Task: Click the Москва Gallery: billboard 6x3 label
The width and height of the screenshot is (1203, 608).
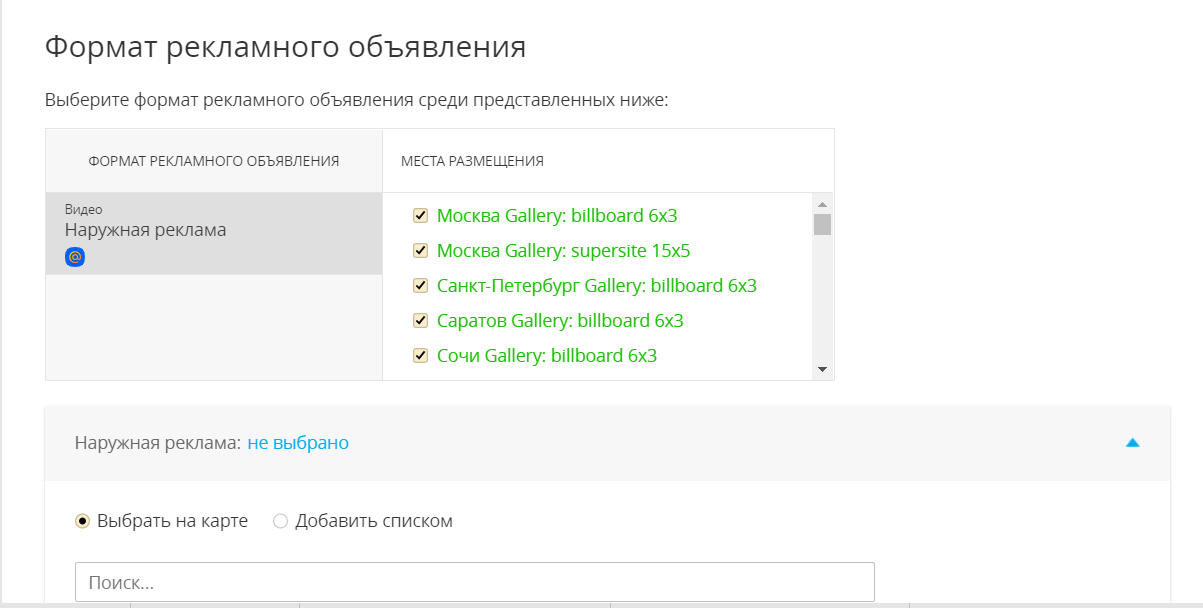Action: [557, 215]
